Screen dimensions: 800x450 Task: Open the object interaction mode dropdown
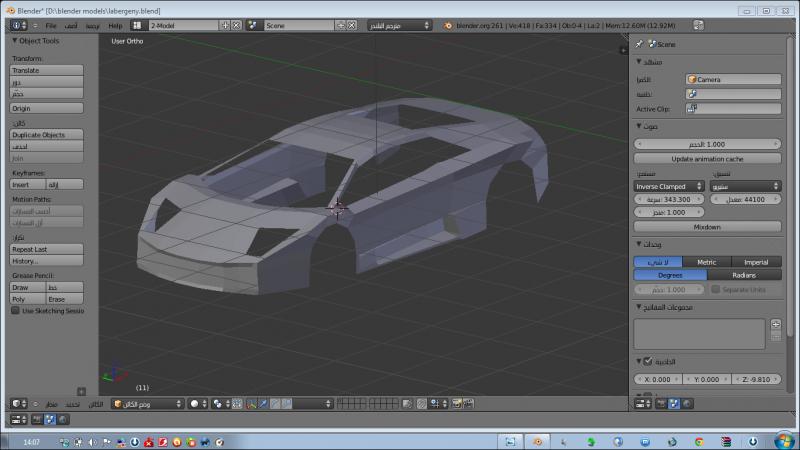tap(147, 404)
